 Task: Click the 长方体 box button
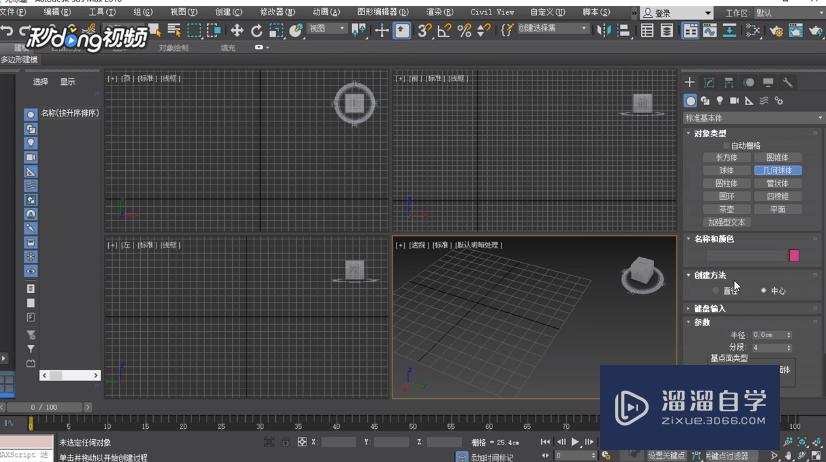click(726, 157)
